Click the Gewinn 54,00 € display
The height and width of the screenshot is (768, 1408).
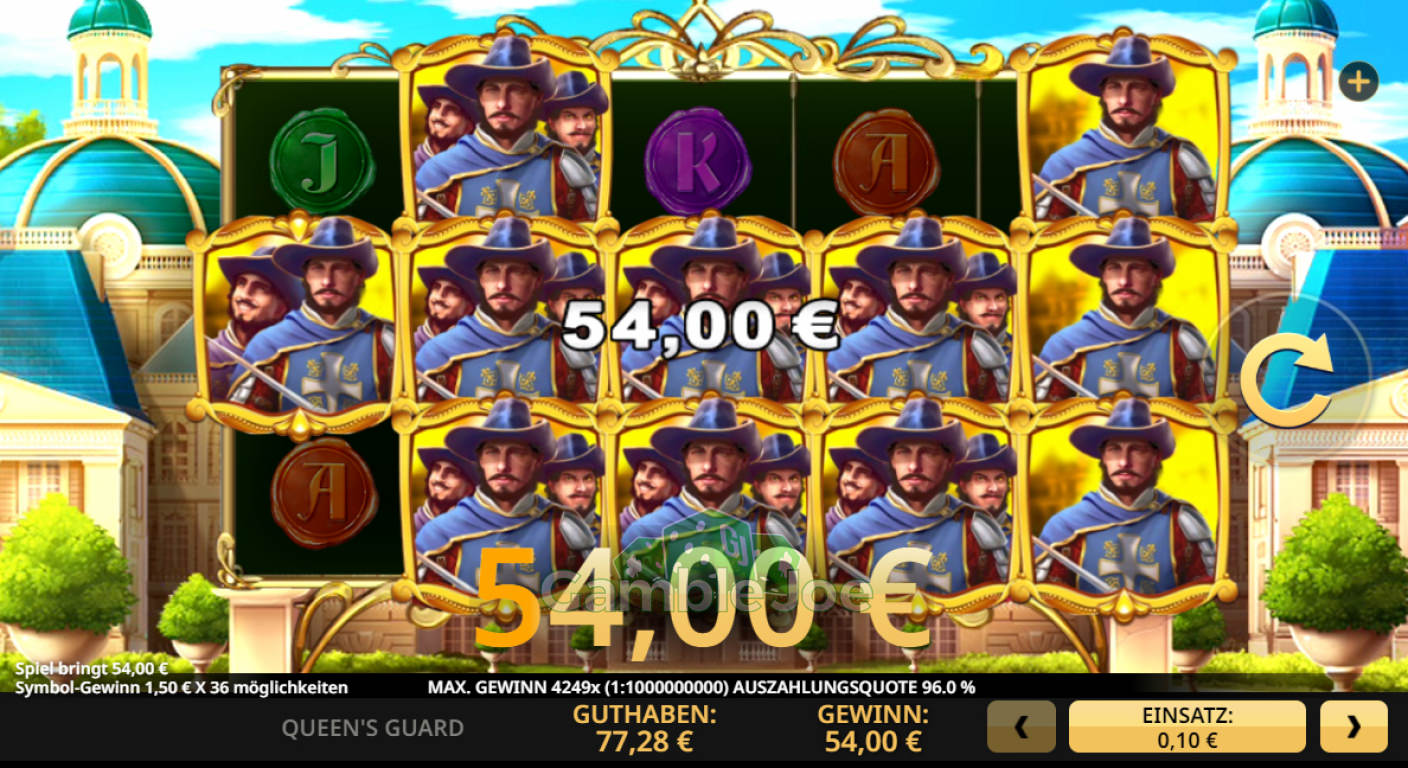click(873, 728)
